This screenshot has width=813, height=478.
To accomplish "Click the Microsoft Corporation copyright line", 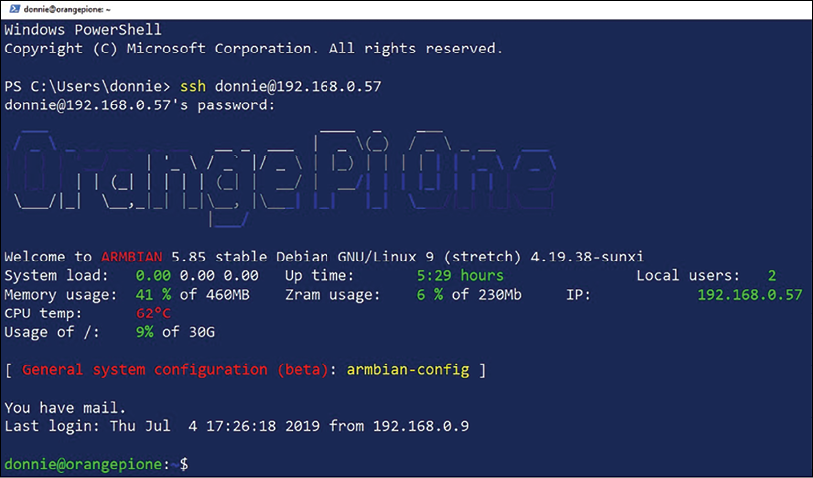I will 254,49.
